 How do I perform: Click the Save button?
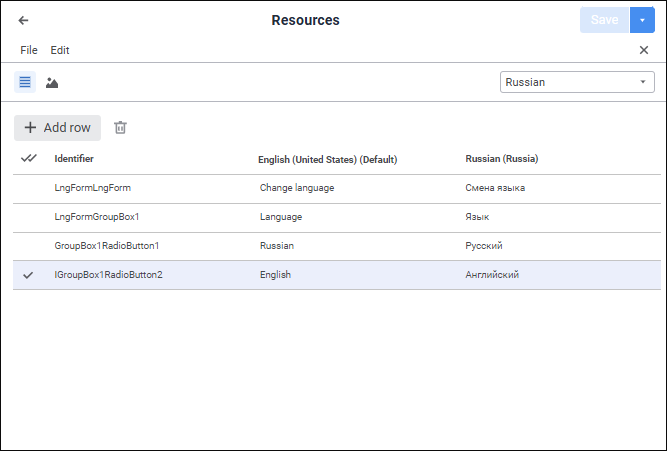[604, 20]
